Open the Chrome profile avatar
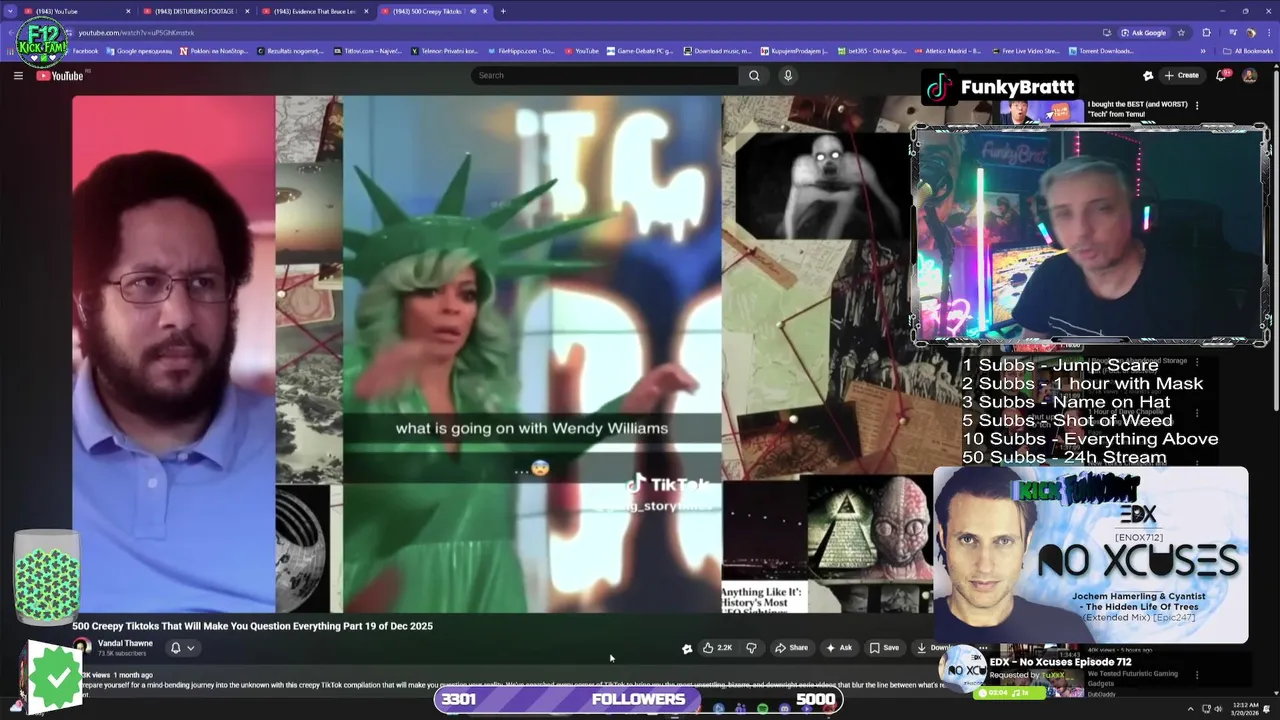Viewport: 1280px width, 720px height. tap(1250, 32)
